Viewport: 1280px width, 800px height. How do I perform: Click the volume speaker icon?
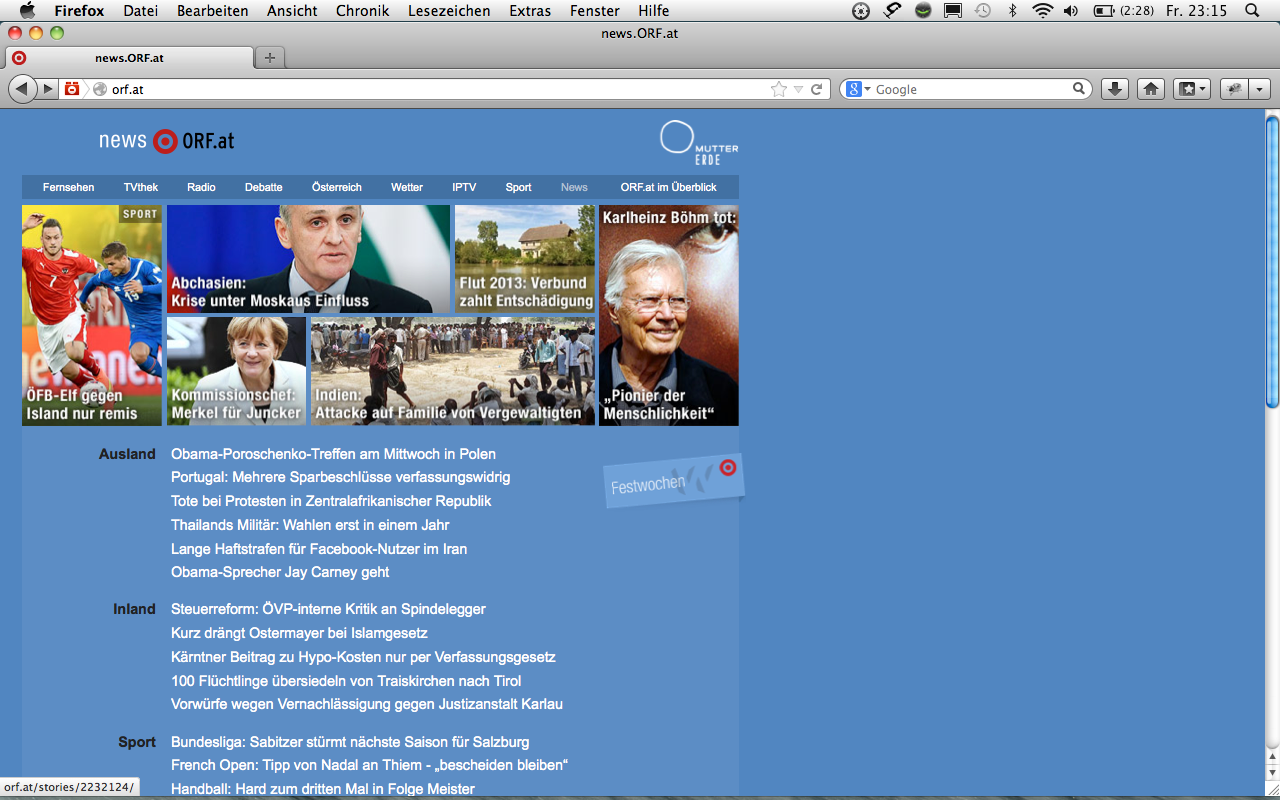click(1071, 11)
